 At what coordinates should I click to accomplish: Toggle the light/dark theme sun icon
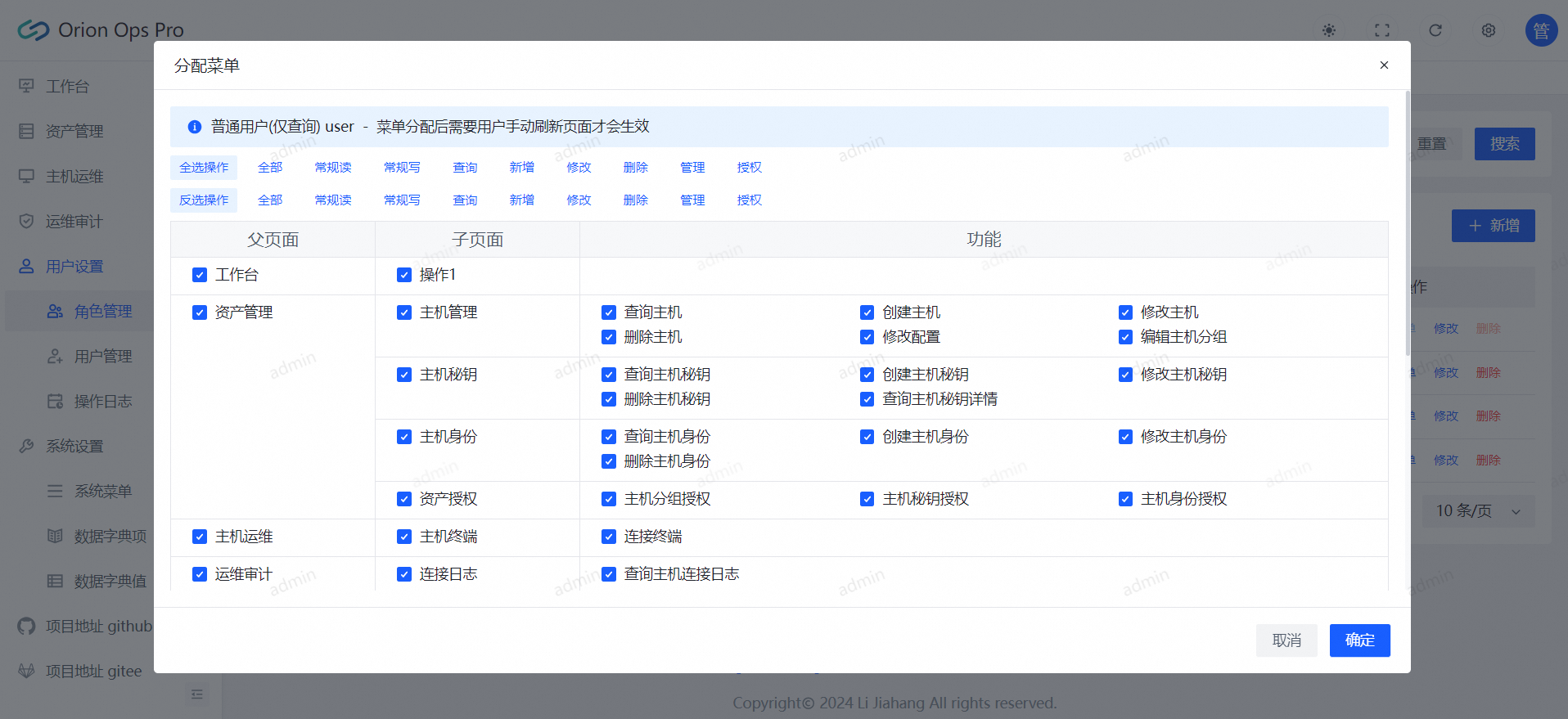tap(1328, 30)
